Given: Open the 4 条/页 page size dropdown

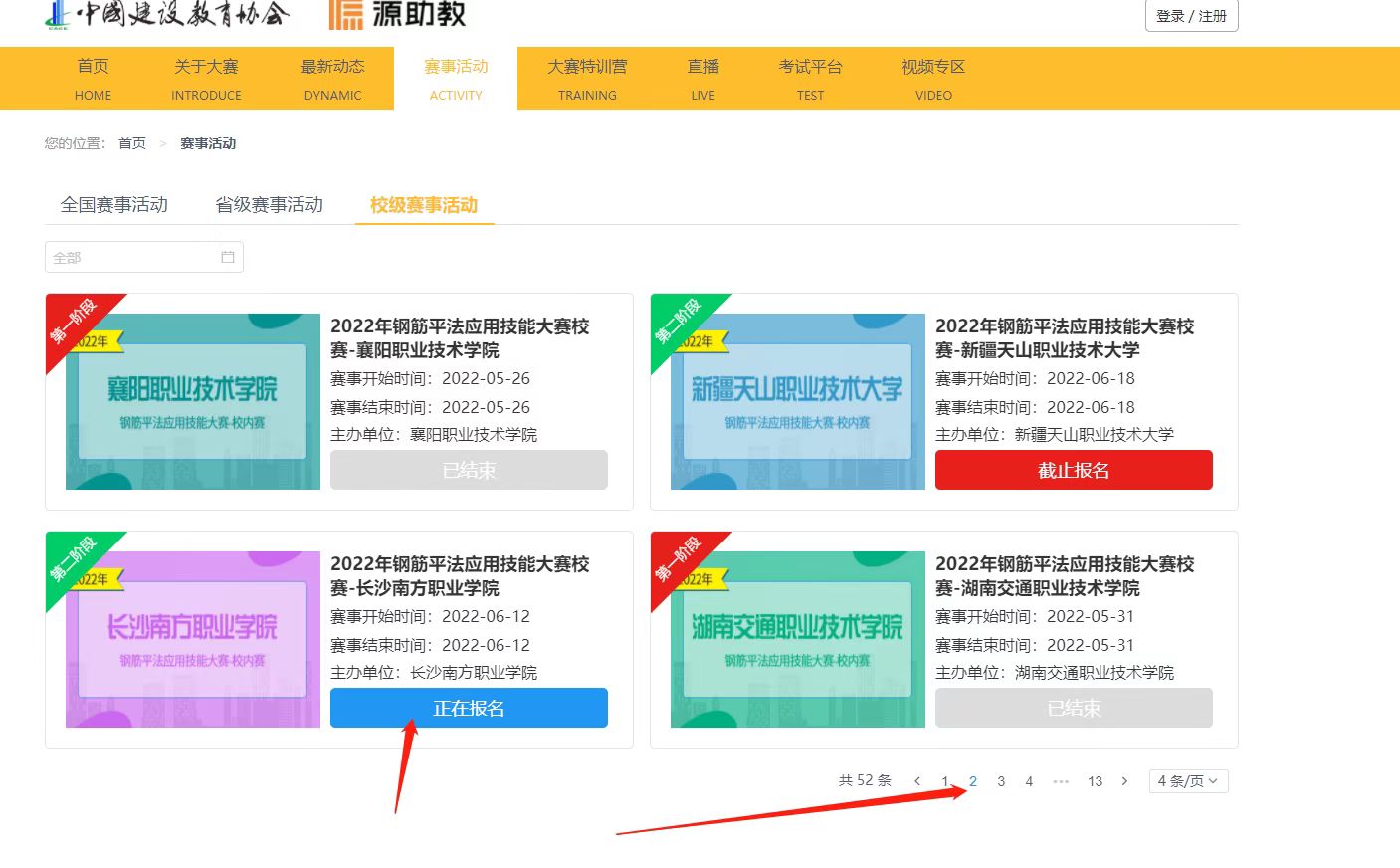Looking at the screenshot, I should point(1188,781).
